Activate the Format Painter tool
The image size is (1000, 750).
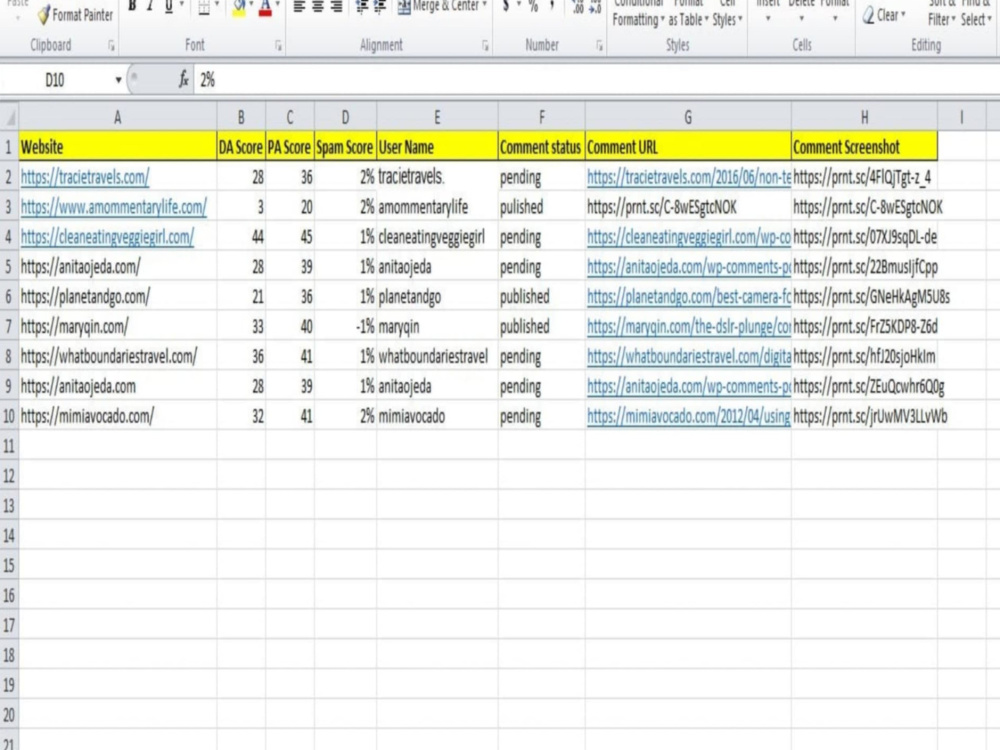74,15
